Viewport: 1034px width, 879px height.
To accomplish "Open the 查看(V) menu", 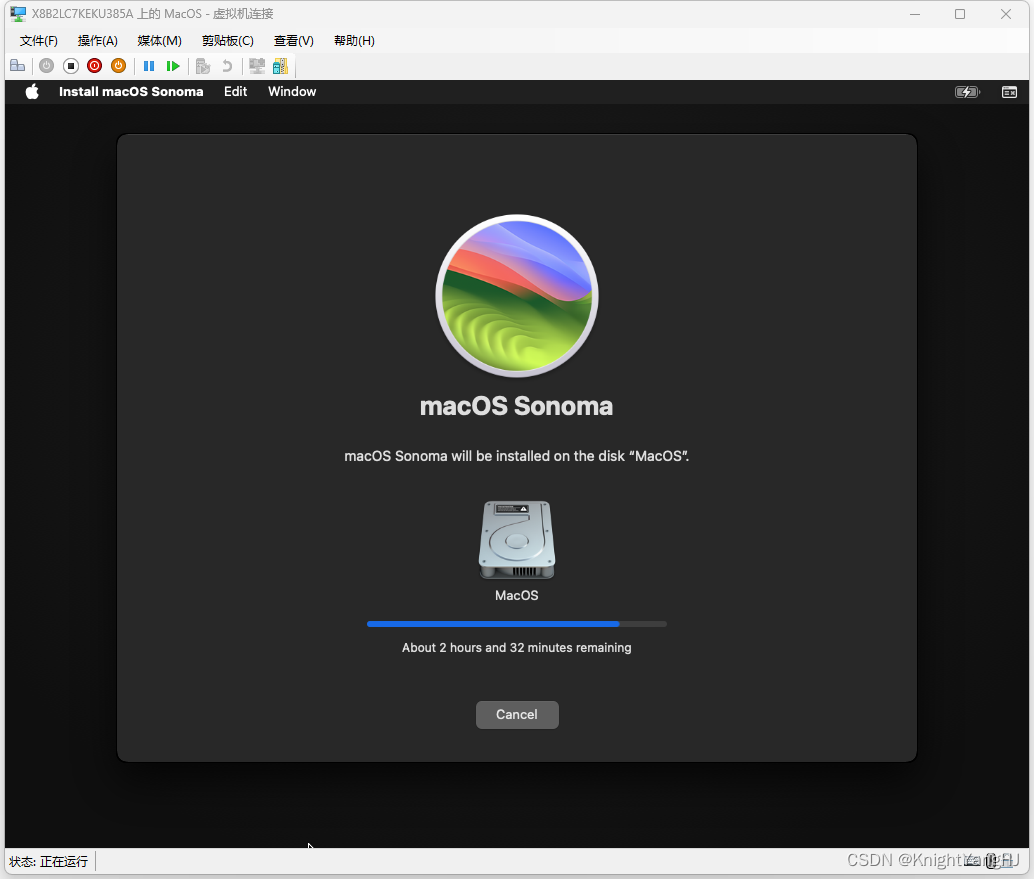I will click(x=293, y=41).
